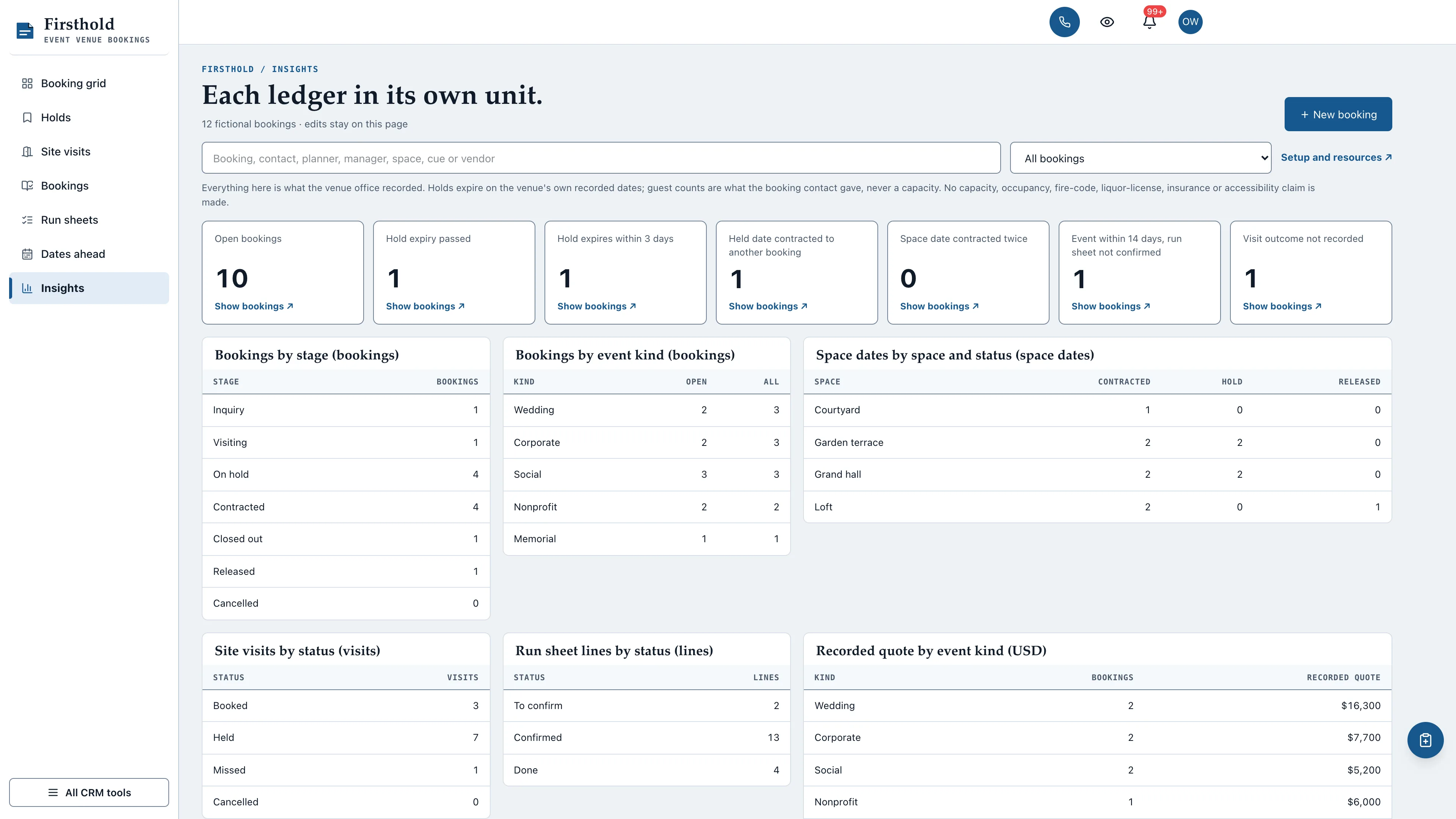Screen dimensions: 1456x819
Task: Open the OW user avatar menu
Action: [1190, 22]
